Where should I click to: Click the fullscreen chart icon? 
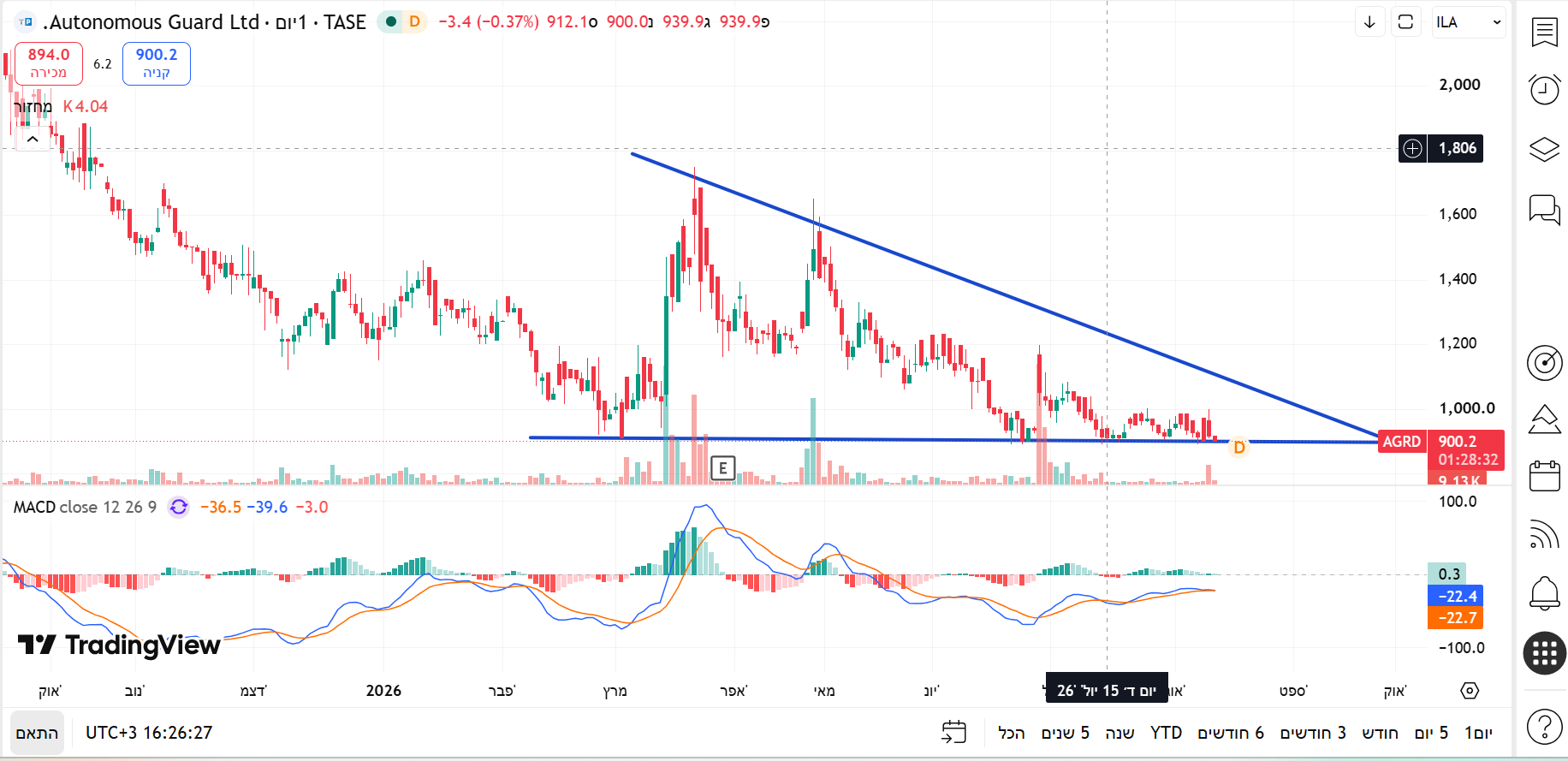(x=1405, y=22)
